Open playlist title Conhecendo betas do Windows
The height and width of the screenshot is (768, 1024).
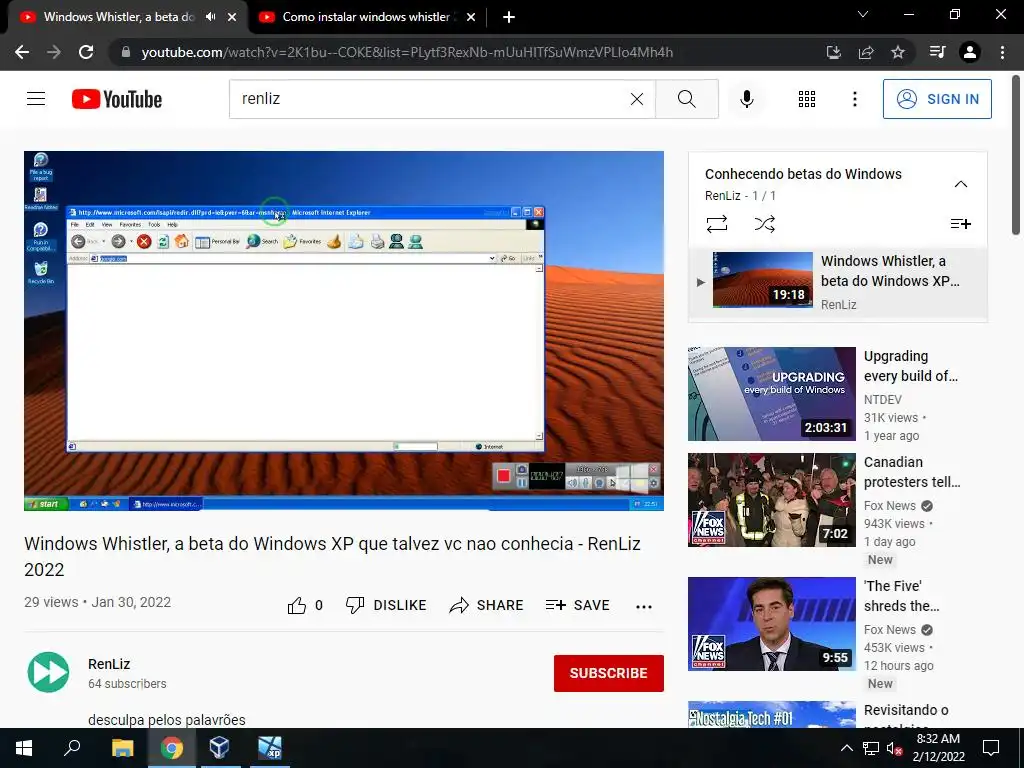pyautogui.click(x=803, y=174)
